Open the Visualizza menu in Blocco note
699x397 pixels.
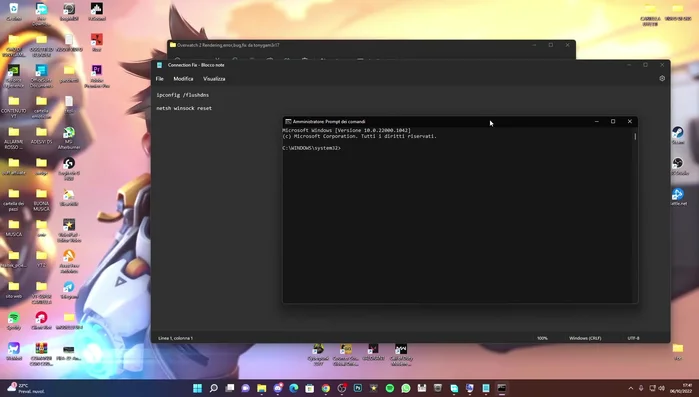[214, 79]
